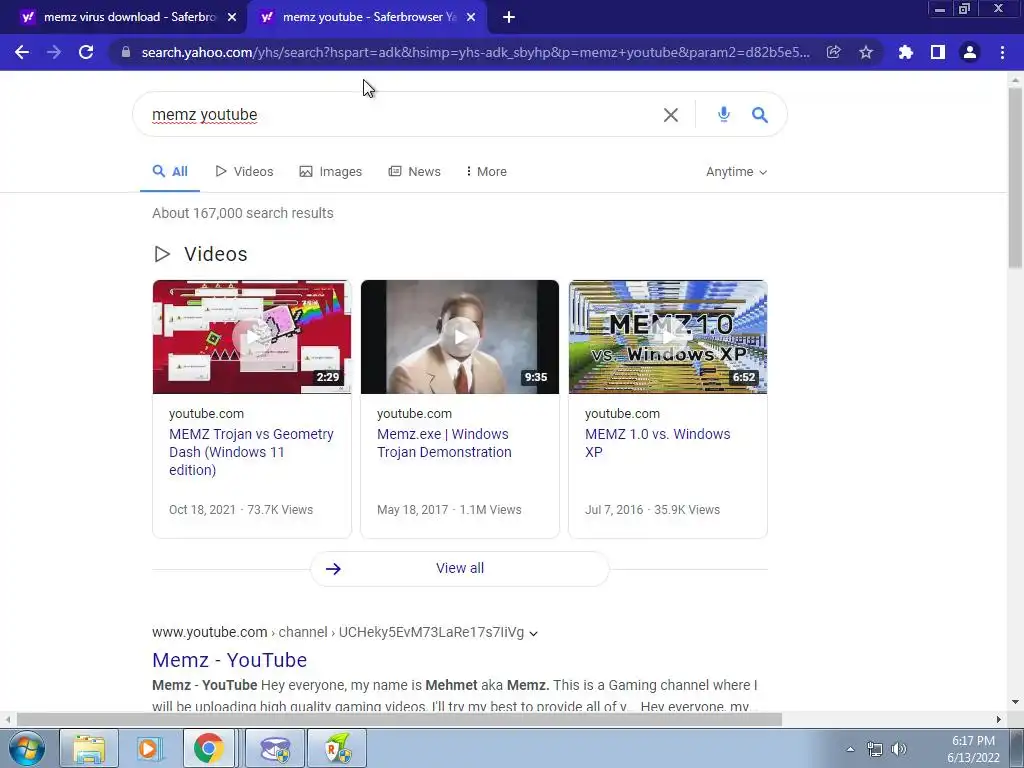Open the 'Memz - YouTube' result

(229, 660)
